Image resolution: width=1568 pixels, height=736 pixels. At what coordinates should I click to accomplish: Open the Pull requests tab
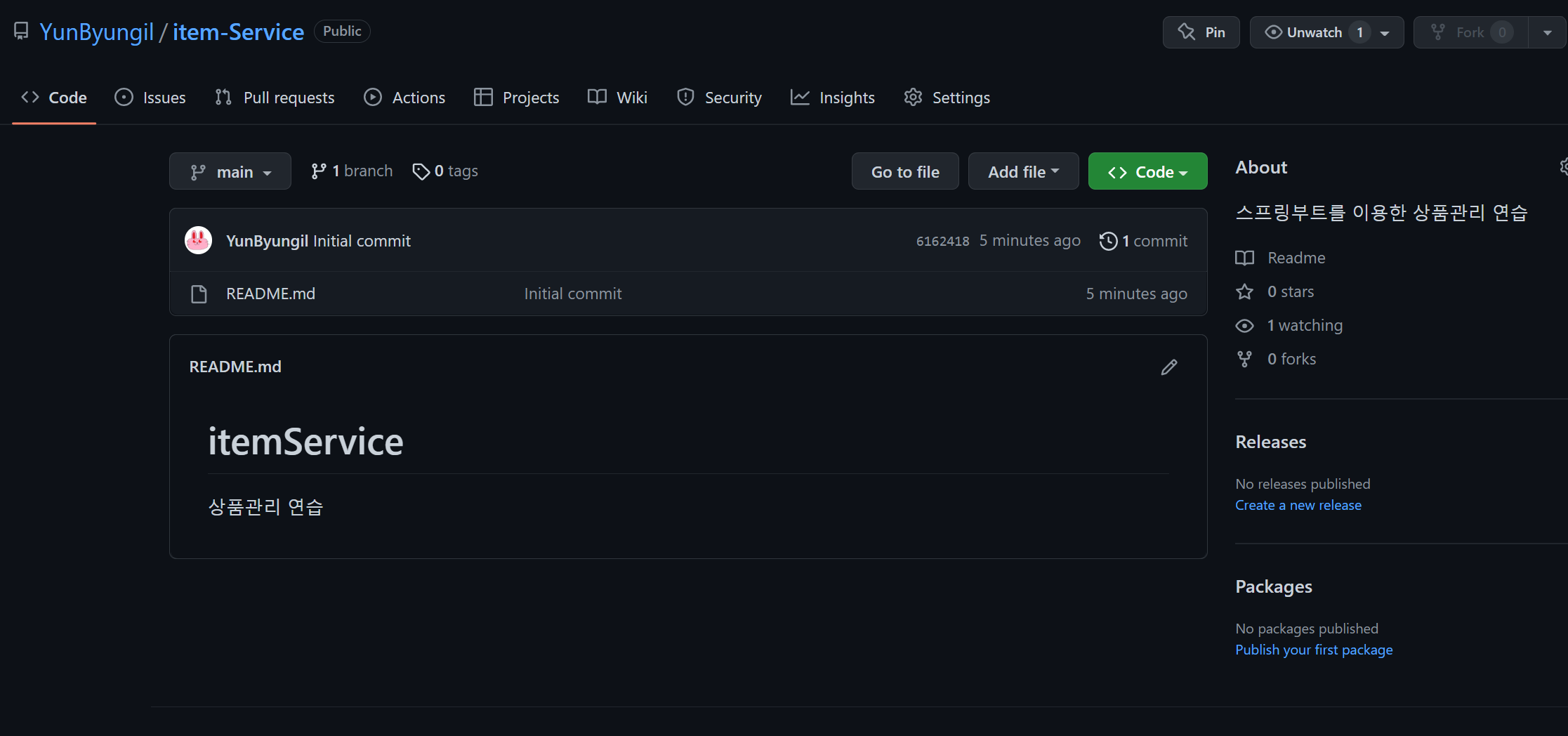275,98
